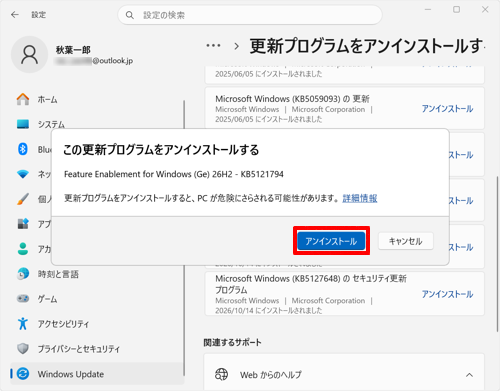Click the 時刻と言語 globe clock icon
Screen dimensions: 500x391
pos(23,274)
